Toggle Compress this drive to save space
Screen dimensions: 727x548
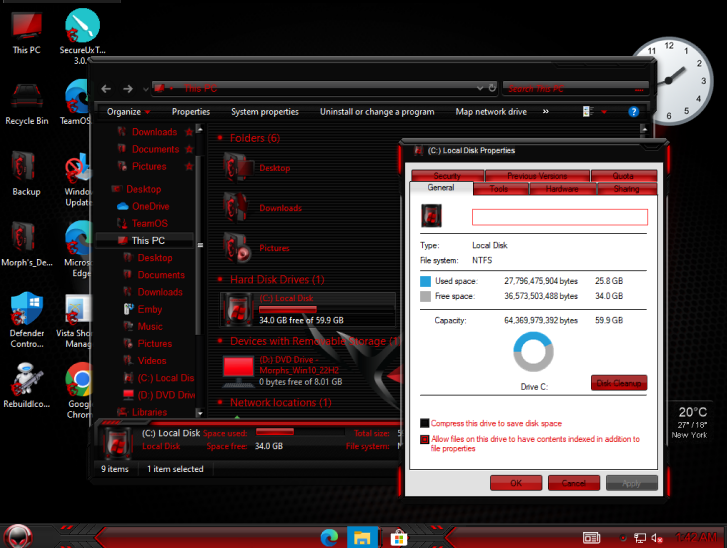pos(425,423)
